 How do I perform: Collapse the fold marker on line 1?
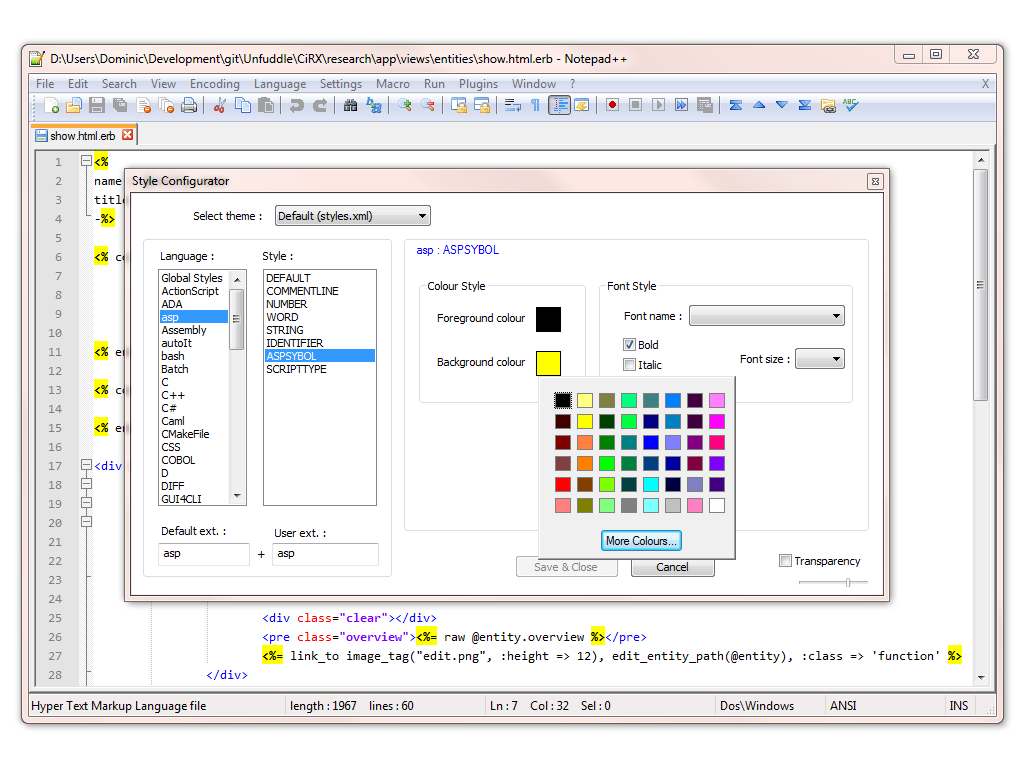[x=86, y=160]
